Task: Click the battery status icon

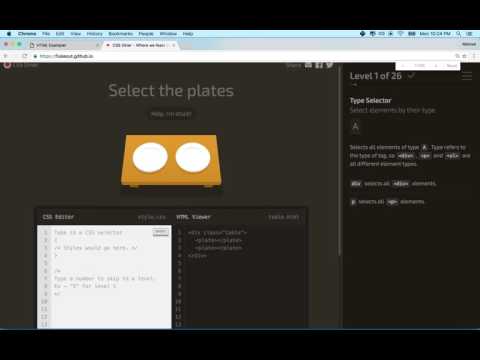Action: (412, 34)
